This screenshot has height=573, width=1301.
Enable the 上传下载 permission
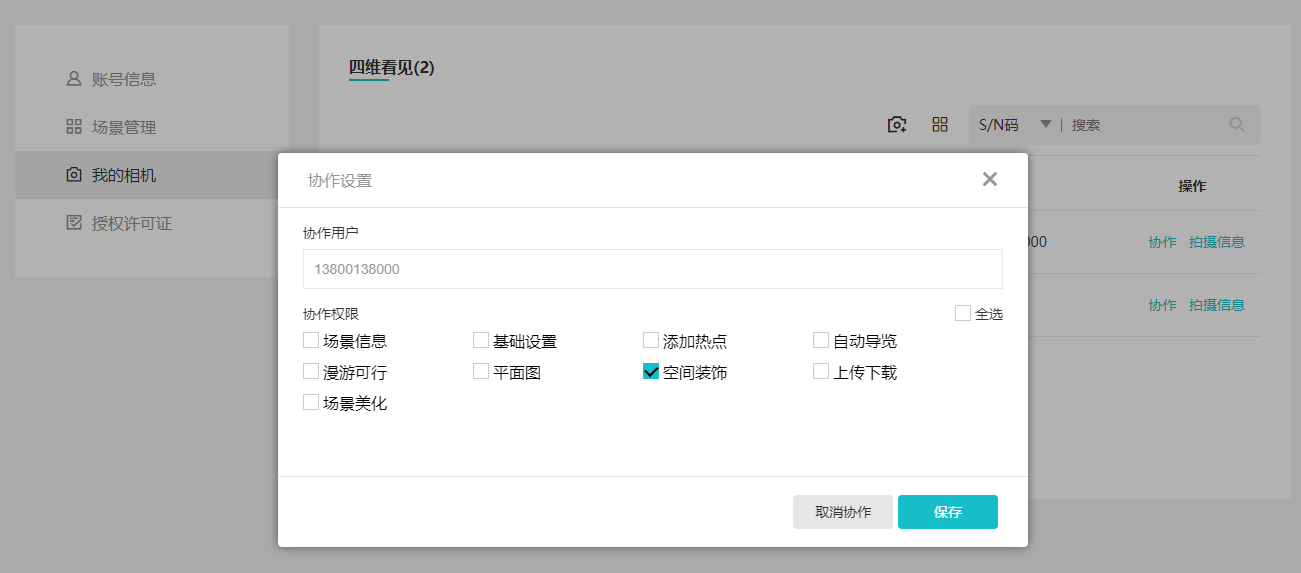(821, 372)
